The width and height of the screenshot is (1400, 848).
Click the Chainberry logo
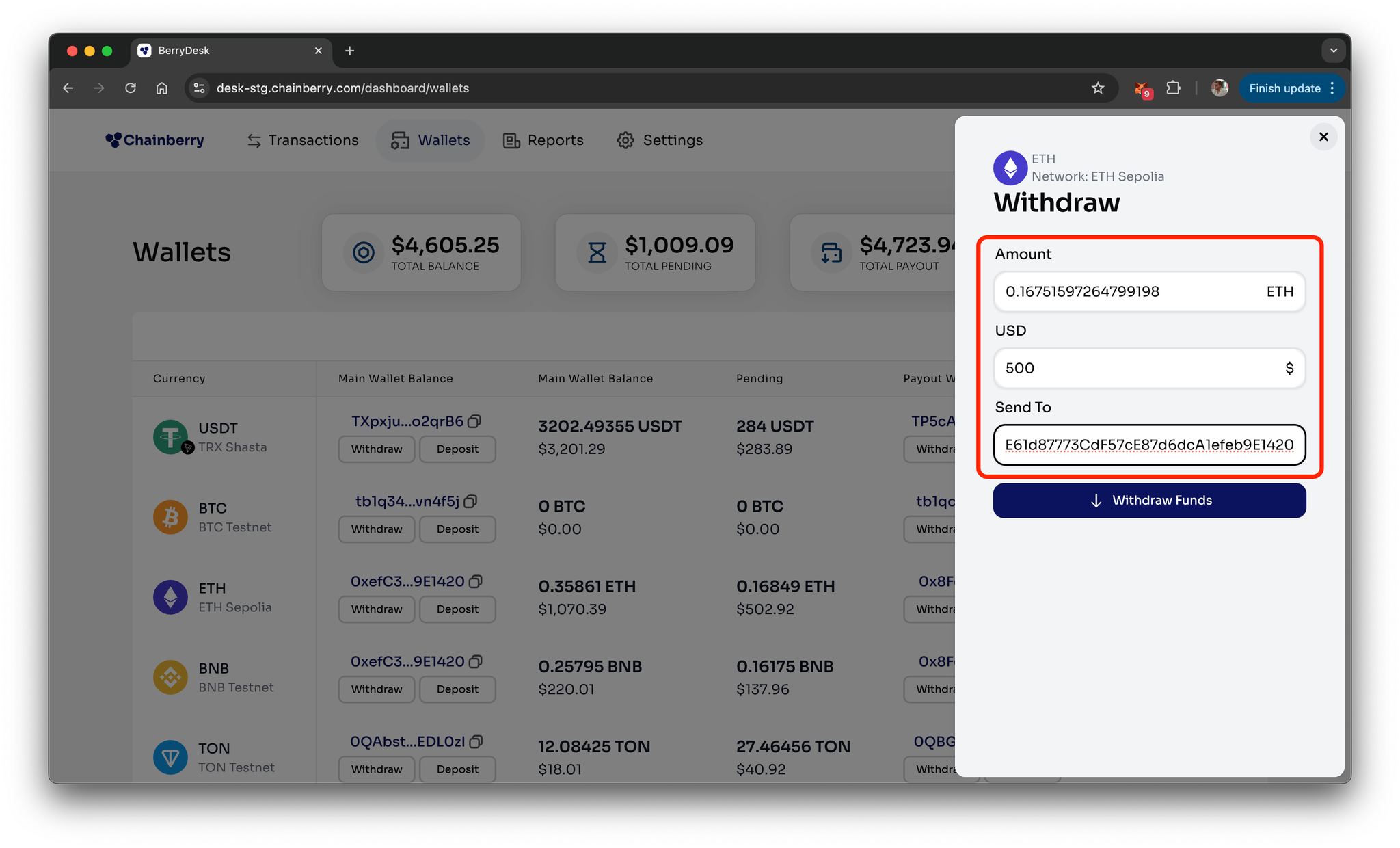155,140
